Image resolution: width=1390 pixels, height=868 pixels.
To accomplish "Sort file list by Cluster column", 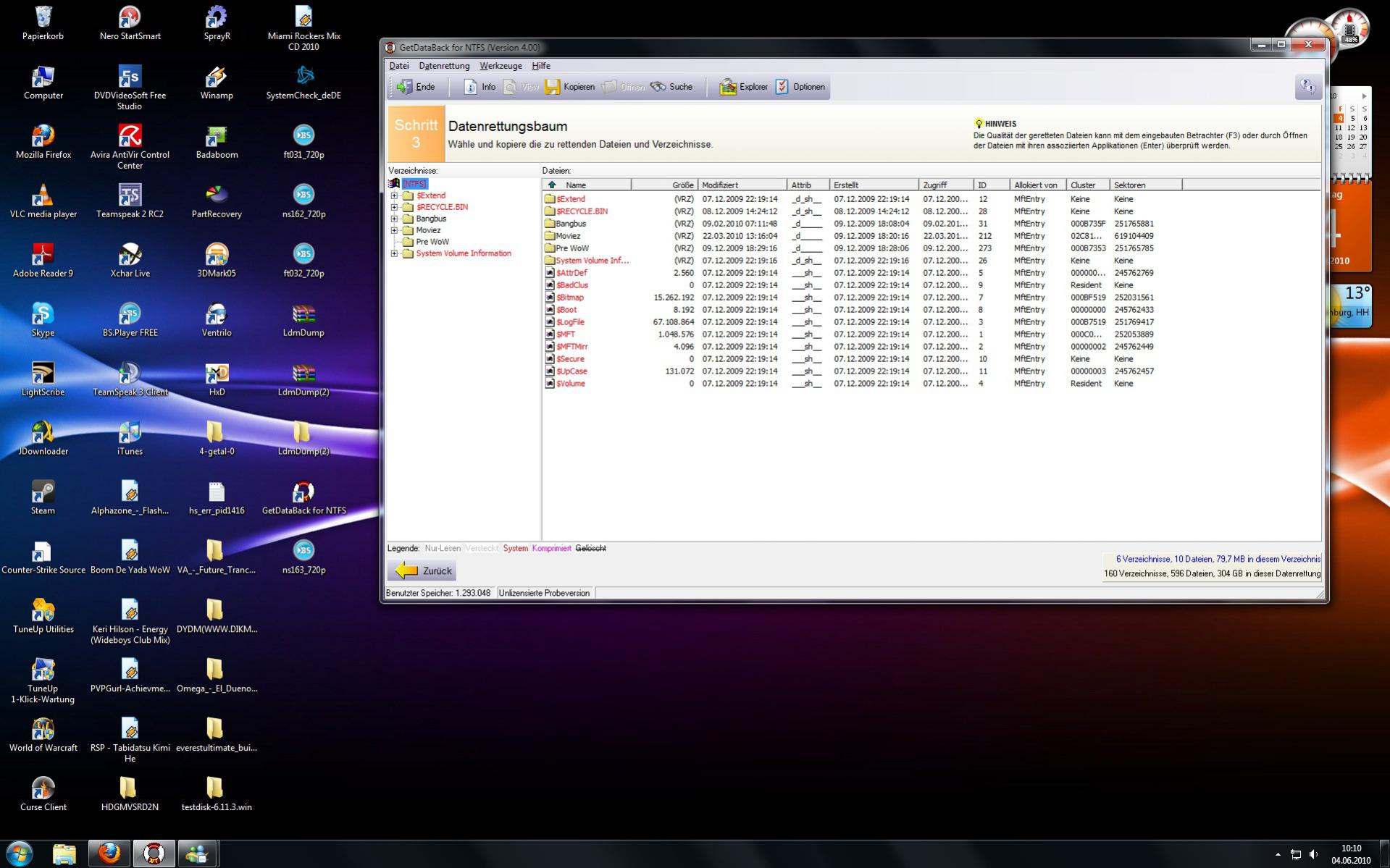I will pos(1088,185).
